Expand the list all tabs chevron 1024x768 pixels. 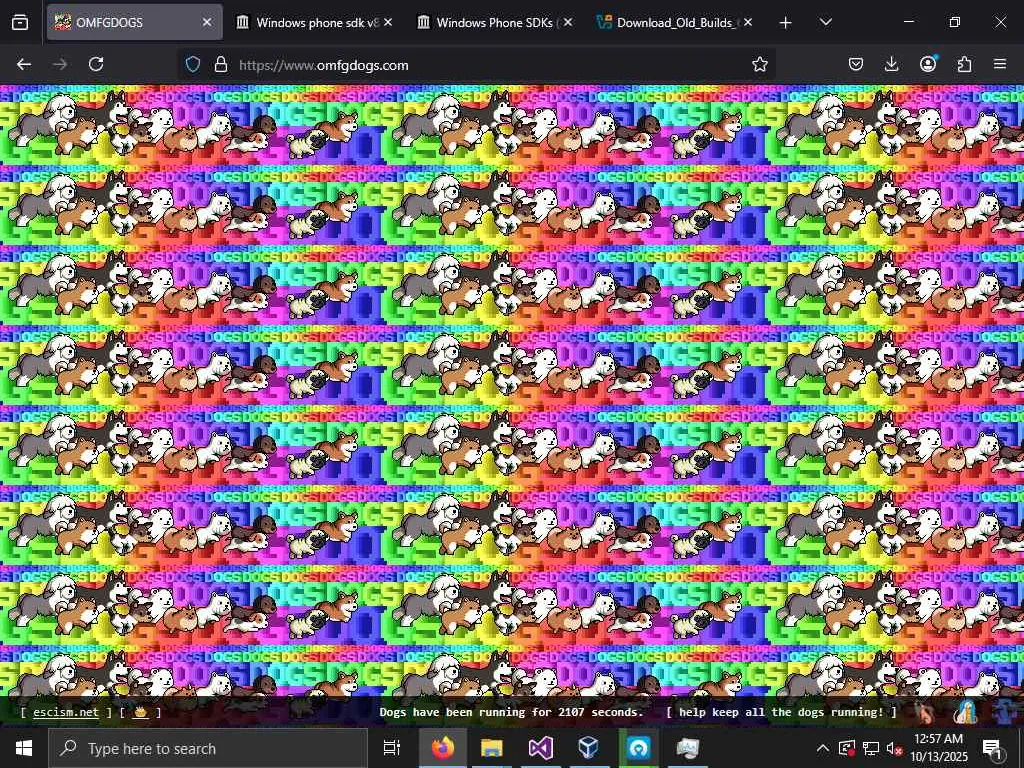point(825,22)
